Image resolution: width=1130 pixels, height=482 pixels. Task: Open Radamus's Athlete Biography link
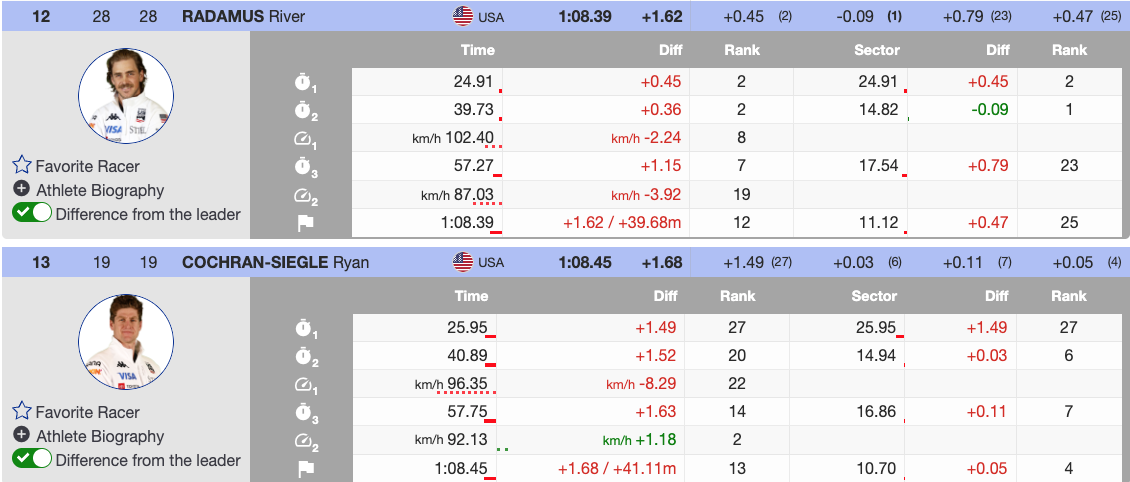click(x=100, y=190)
